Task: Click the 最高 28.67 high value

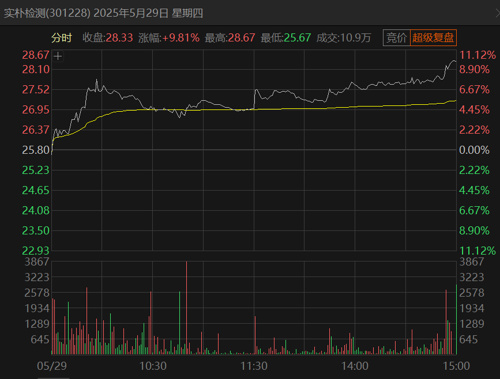Action: click(x=230, y=38)
